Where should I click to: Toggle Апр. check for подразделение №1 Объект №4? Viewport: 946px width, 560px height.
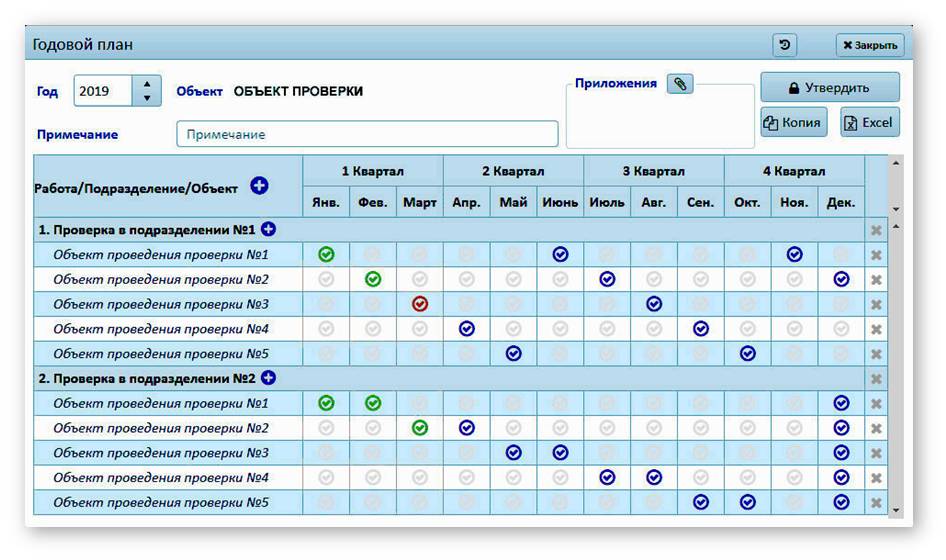[466, 328]
